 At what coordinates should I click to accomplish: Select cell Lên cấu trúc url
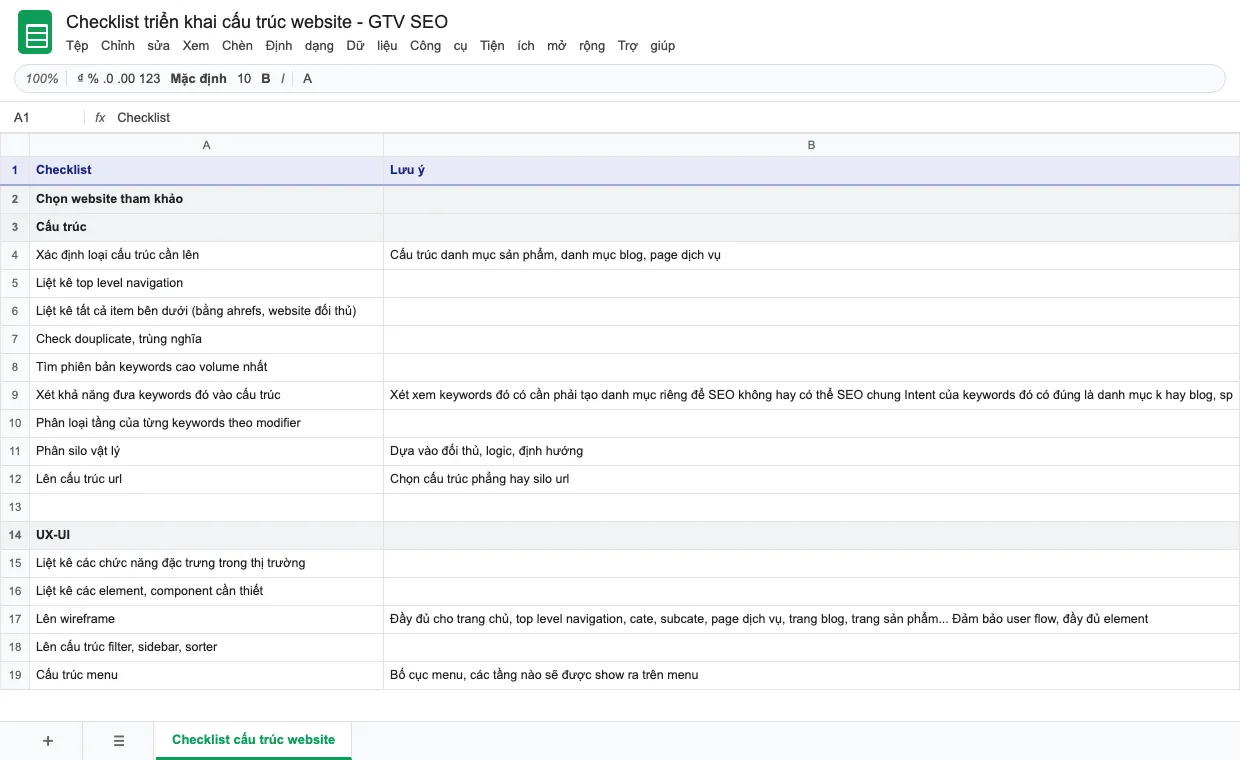point(207,479)
